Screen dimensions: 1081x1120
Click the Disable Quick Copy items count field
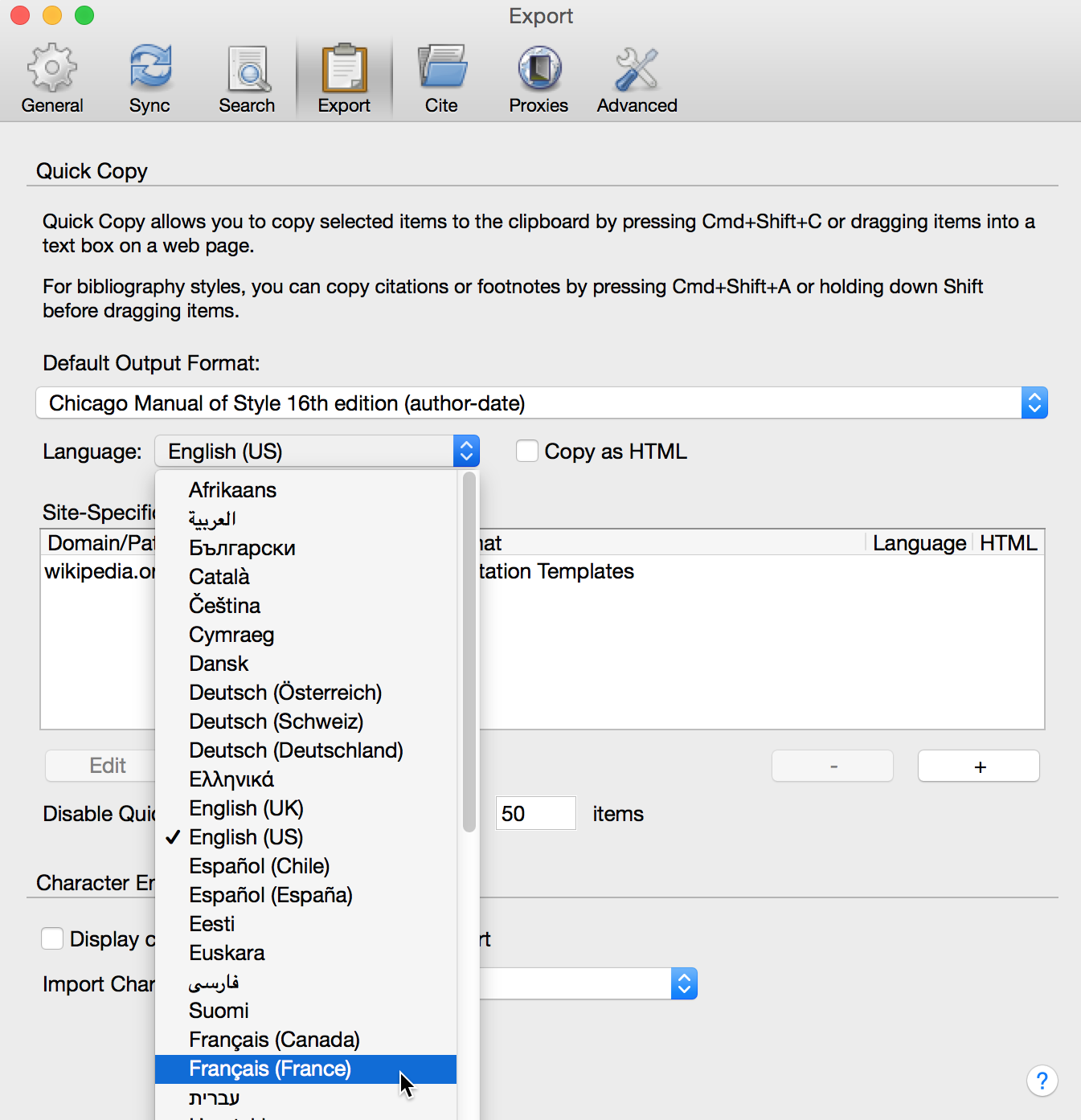coord(535,813)
